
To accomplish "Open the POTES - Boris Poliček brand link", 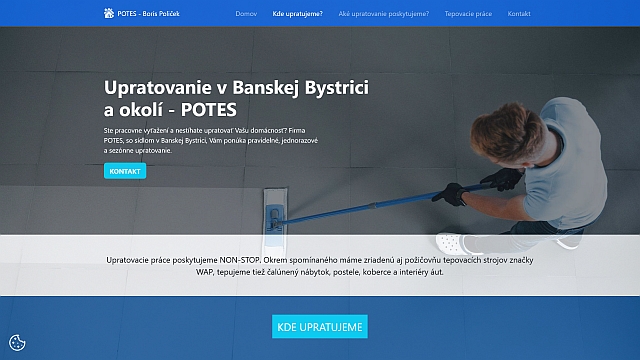I will (x=142, y=13).
